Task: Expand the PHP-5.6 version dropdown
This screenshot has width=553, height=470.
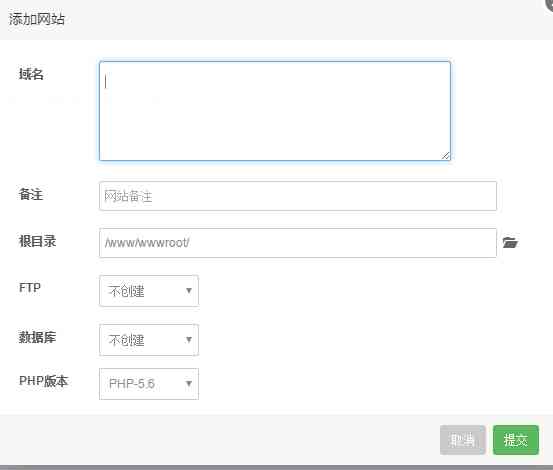Action: [x=149, y=384]
